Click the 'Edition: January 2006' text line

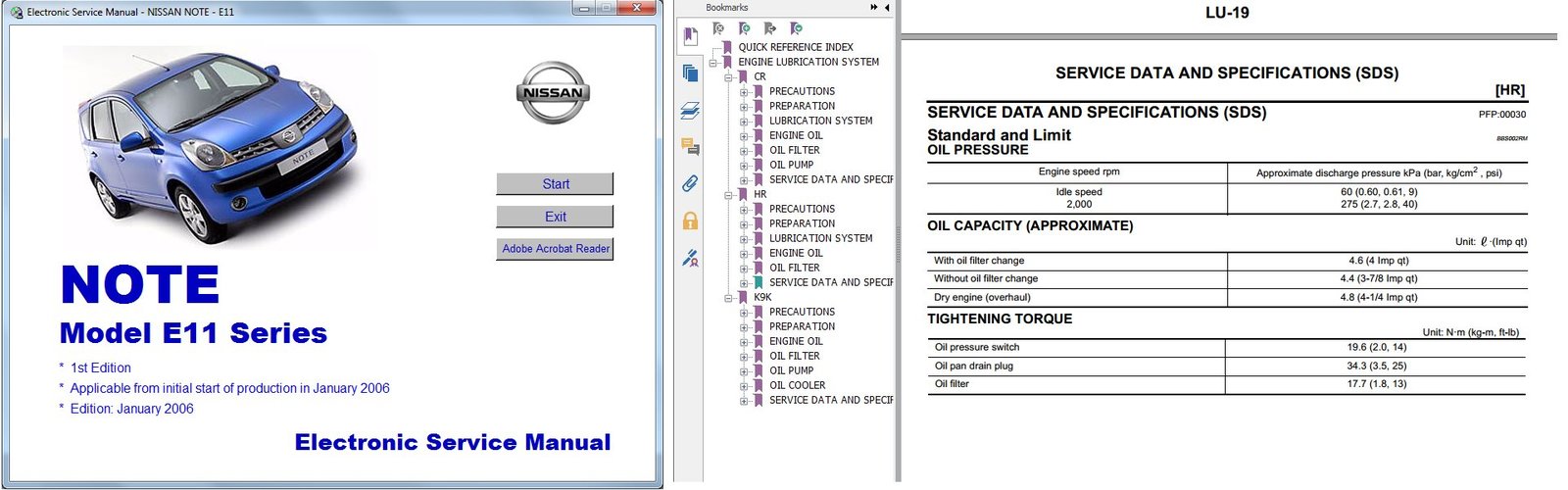131,409
